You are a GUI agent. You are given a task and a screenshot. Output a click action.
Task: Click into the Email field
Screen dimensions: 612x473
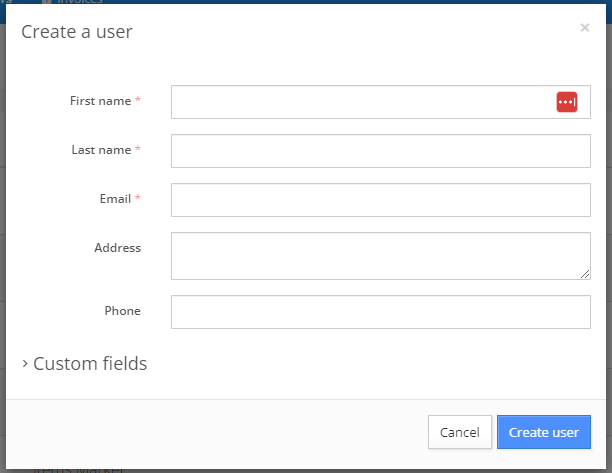tap(381, 200)
